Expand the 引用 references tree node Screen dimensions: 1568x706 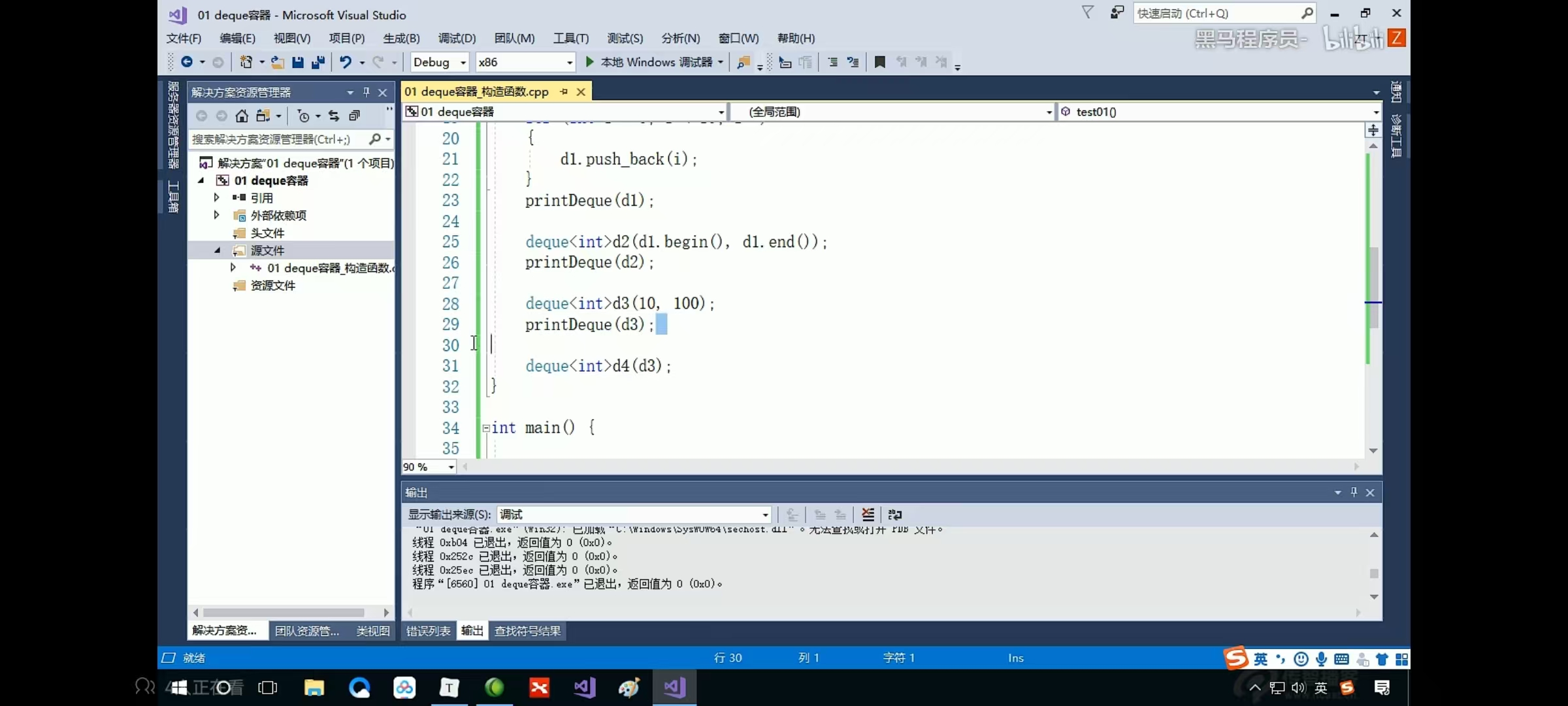[x=217, y=197]
